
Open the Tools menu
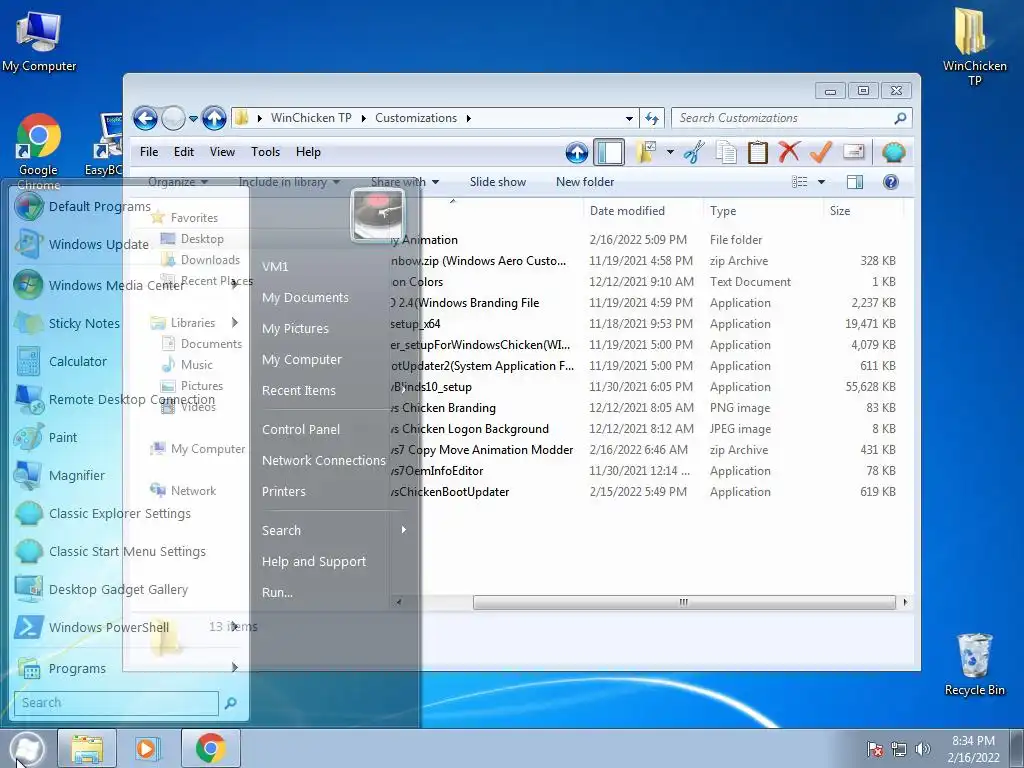point(265,152)
